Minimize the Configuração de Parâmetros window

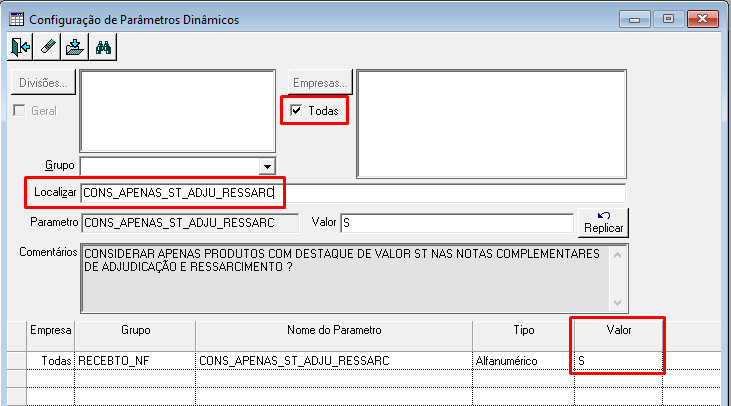pos(634,19)
